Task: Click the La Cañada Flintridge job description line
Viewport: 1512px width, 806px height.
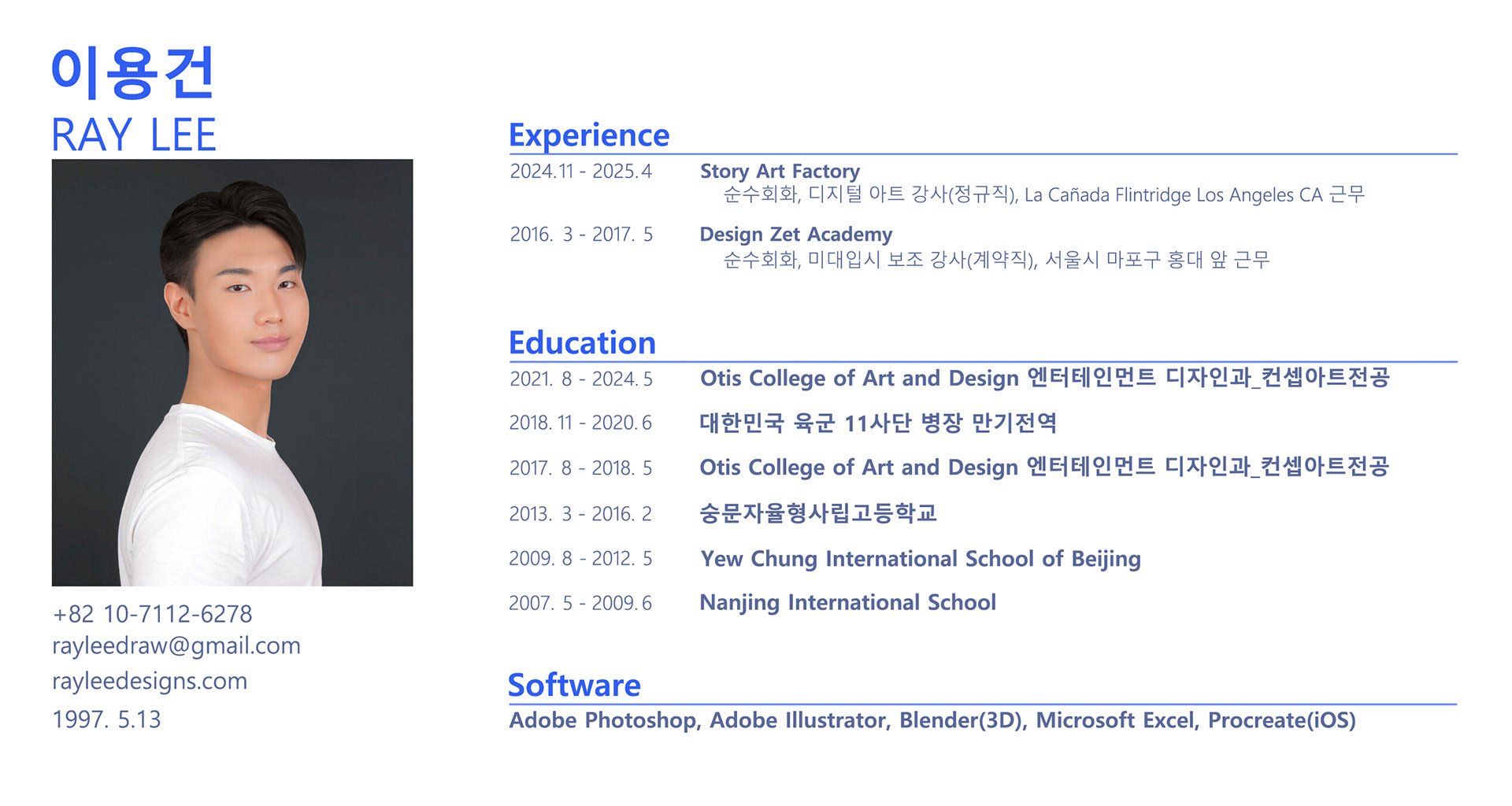Action: coord(1044,194)
